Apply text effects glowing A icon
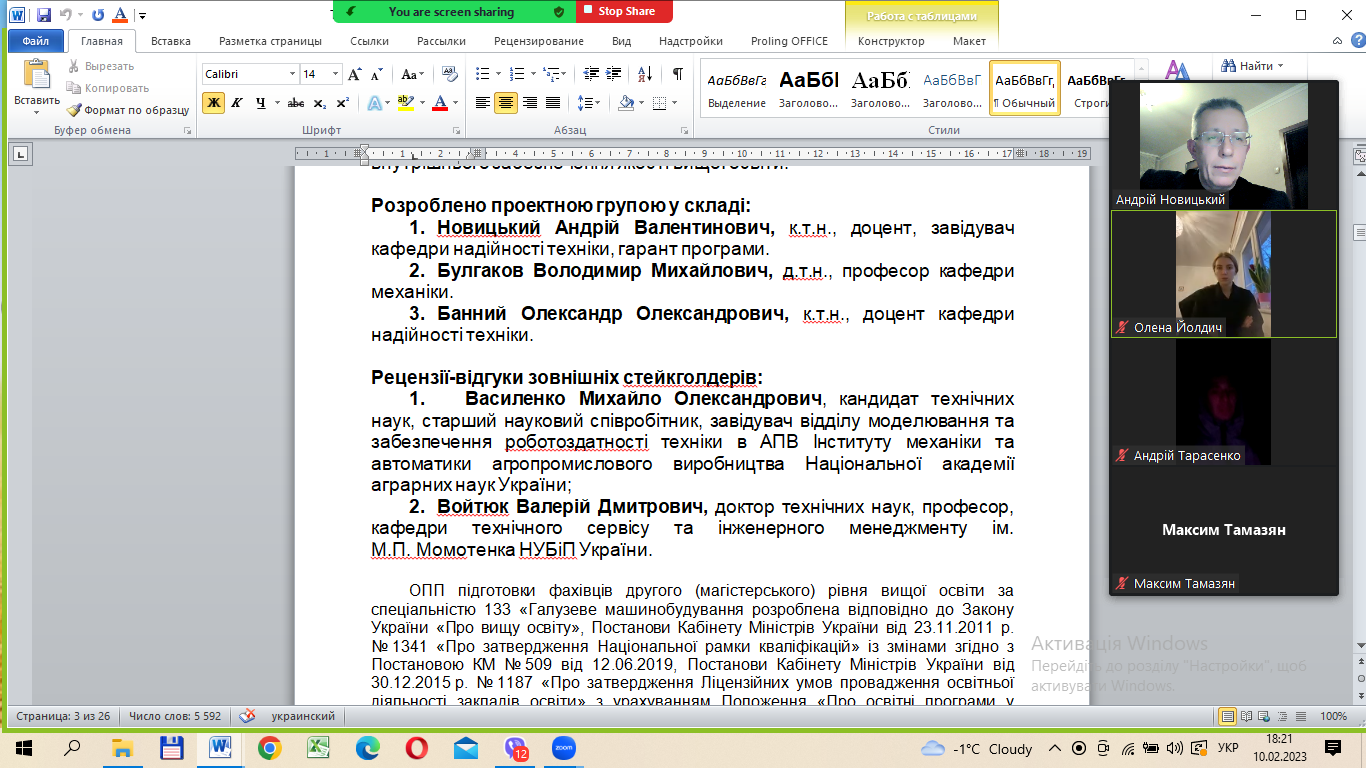1366x768 pixels. [374, 103]
